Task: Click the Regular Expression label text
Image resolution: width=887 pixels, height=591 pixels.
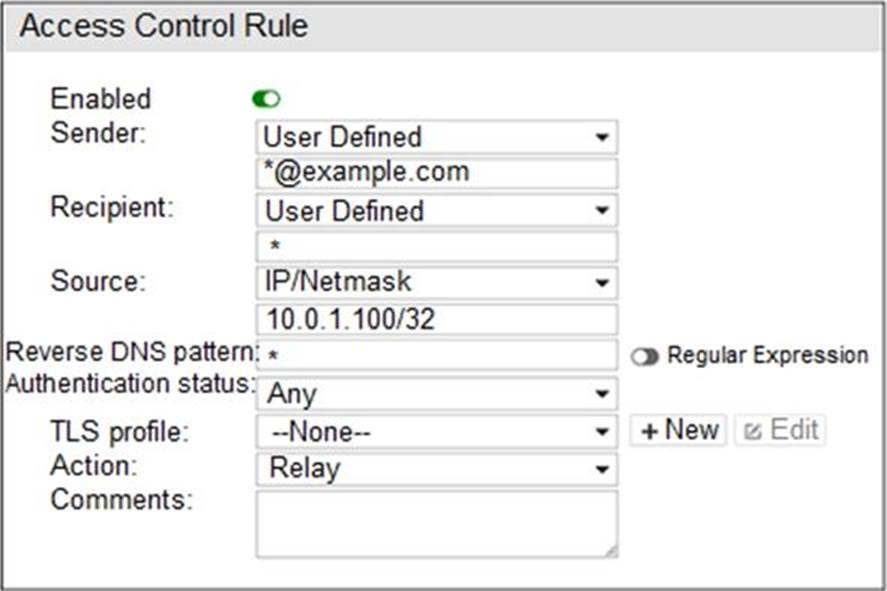Action: [767, 355]
